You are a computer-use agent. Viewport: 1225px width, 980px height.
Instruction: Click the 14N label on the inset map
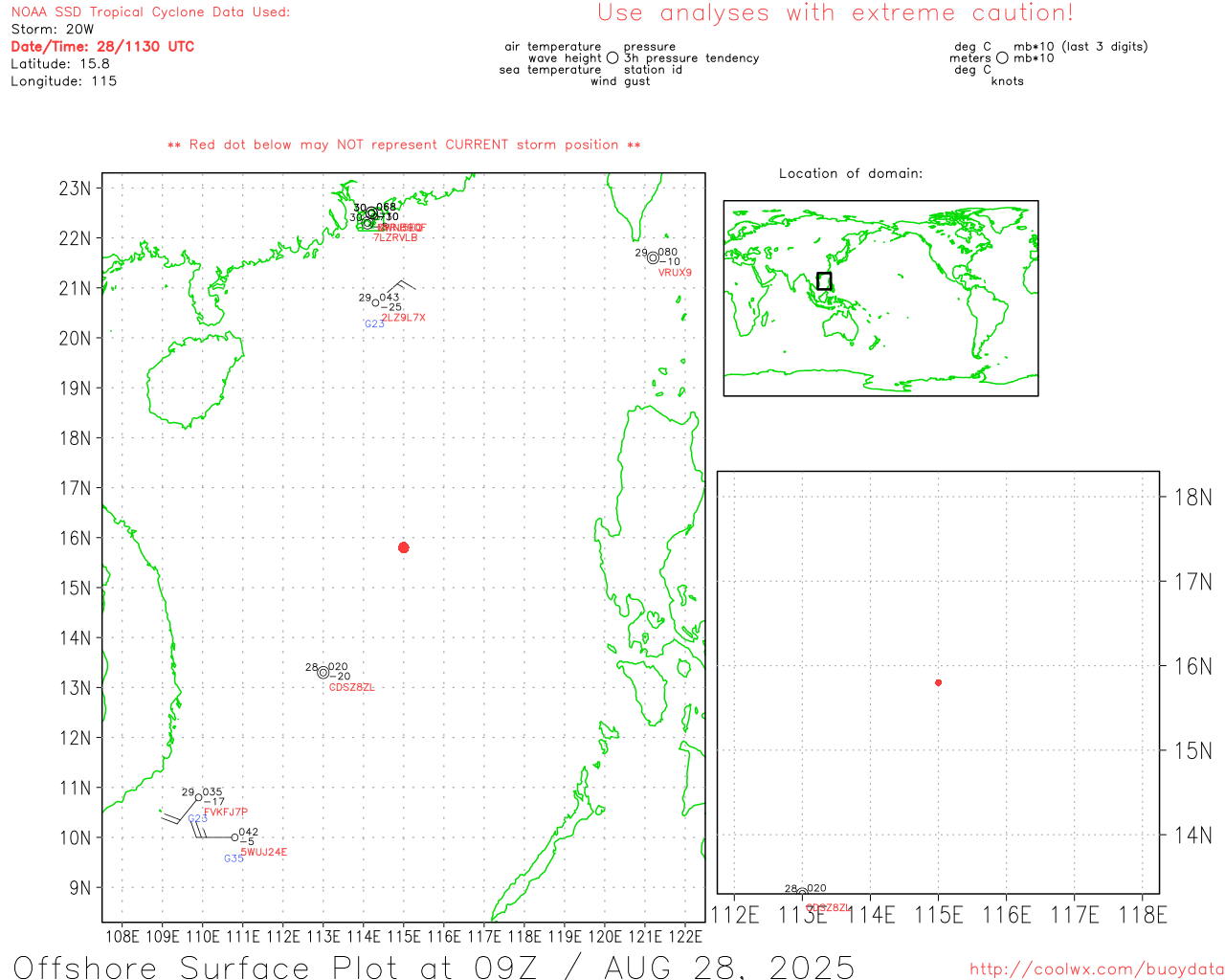[x=1192, y=835]
